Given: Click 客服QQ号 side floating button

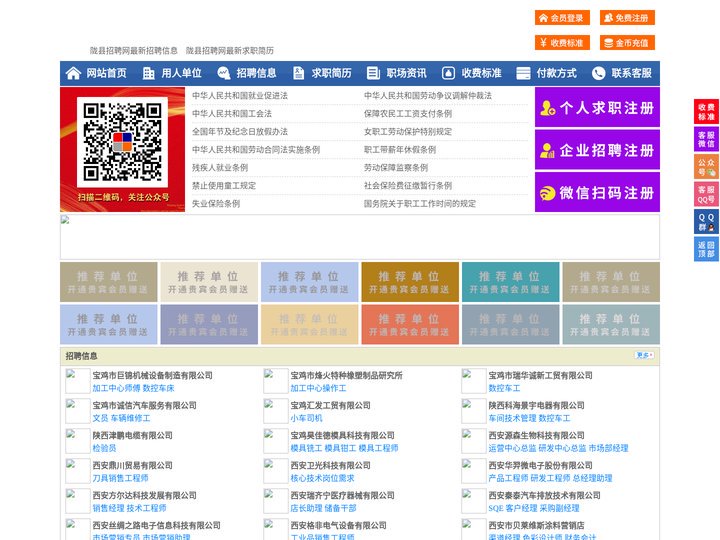Looking at the screenshot, I should point(706,194).
